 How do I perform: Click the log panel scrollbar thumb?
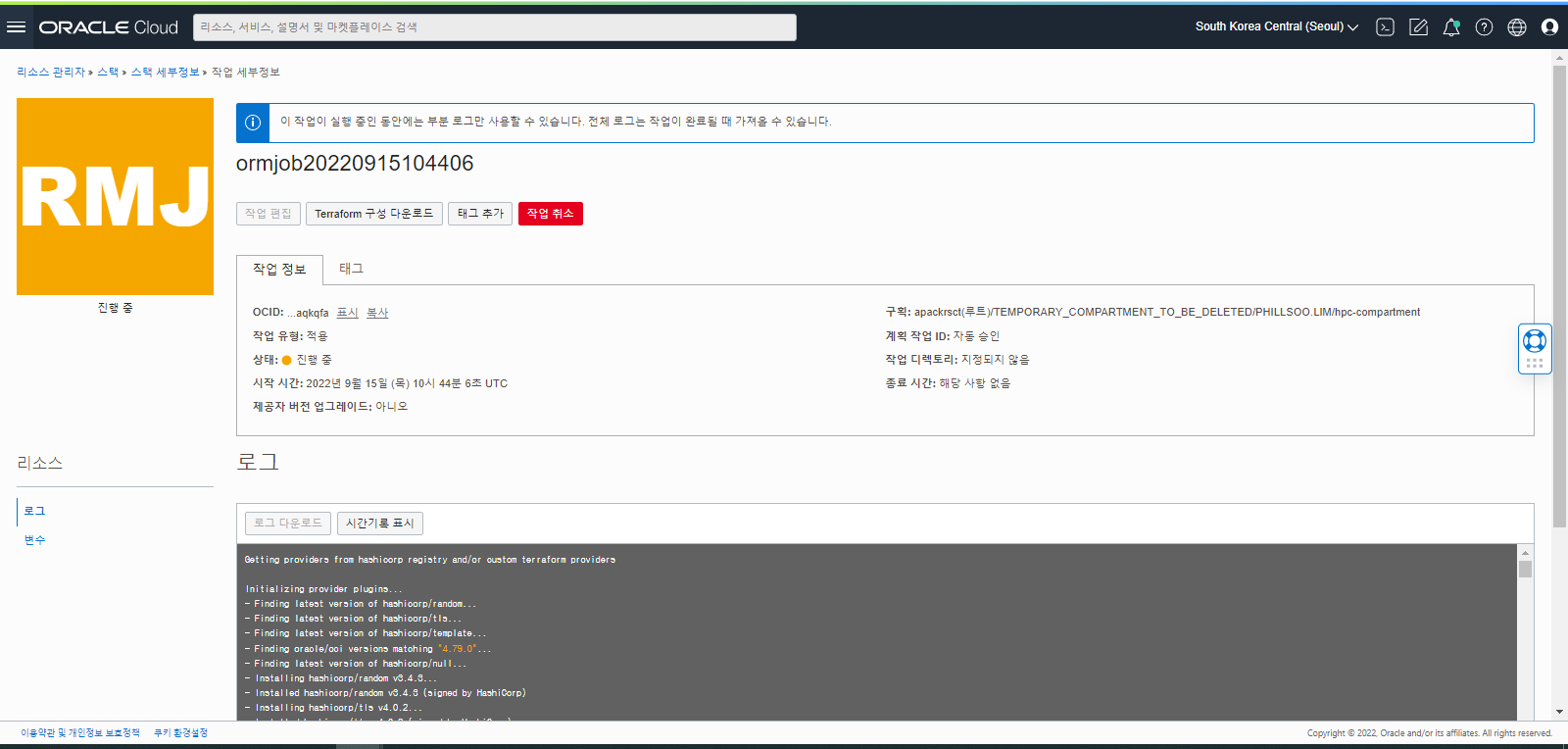(x=1525, y=569)
